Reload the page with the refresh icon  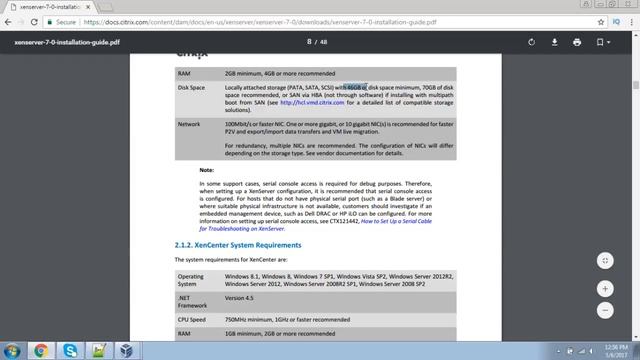[34, 22]
